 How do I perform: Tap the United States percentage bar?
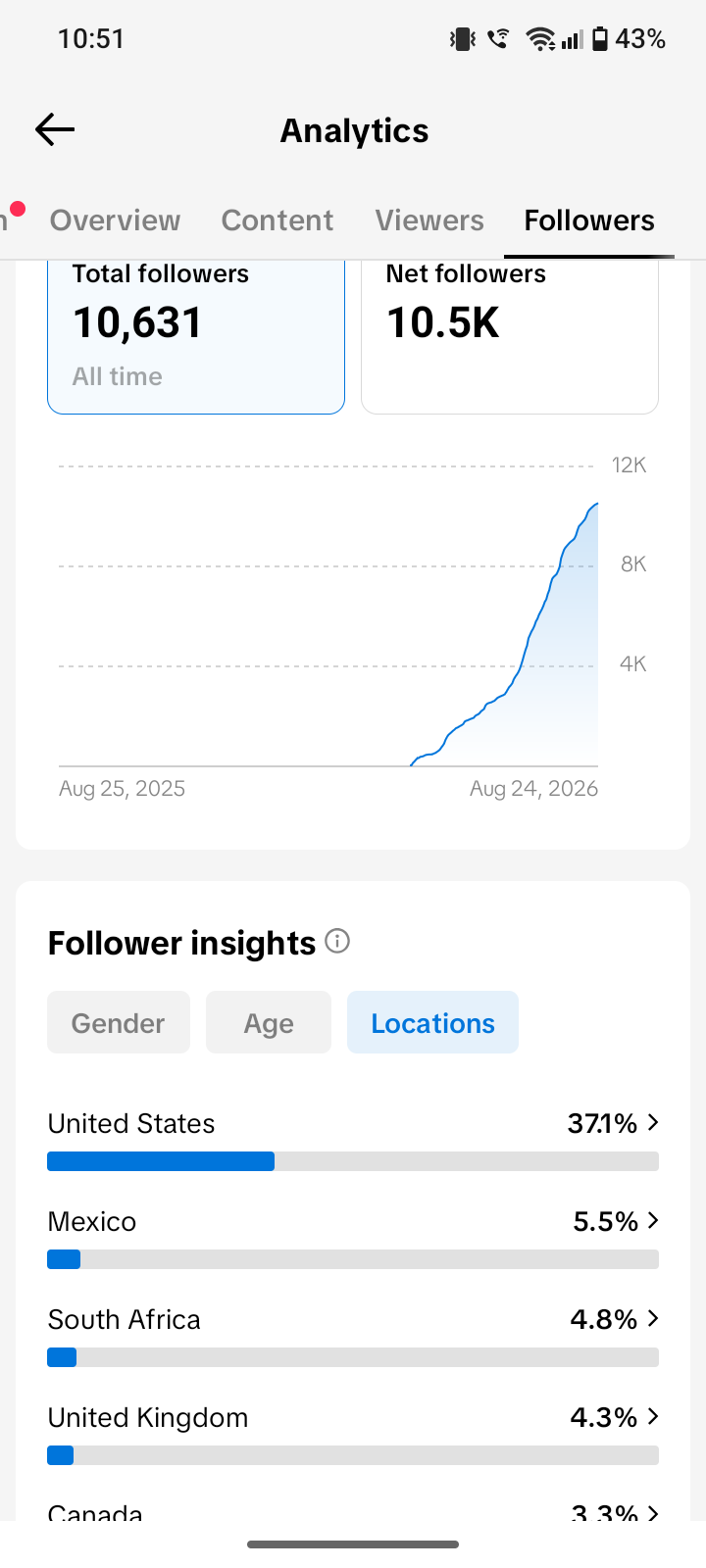tap(353, 1161)
